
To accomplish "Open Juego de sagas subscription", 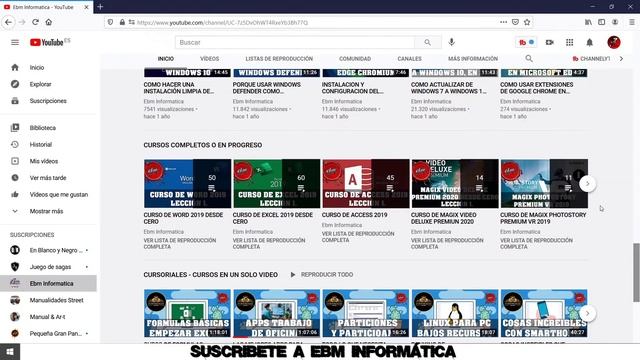I will click(x=48, y=267).
